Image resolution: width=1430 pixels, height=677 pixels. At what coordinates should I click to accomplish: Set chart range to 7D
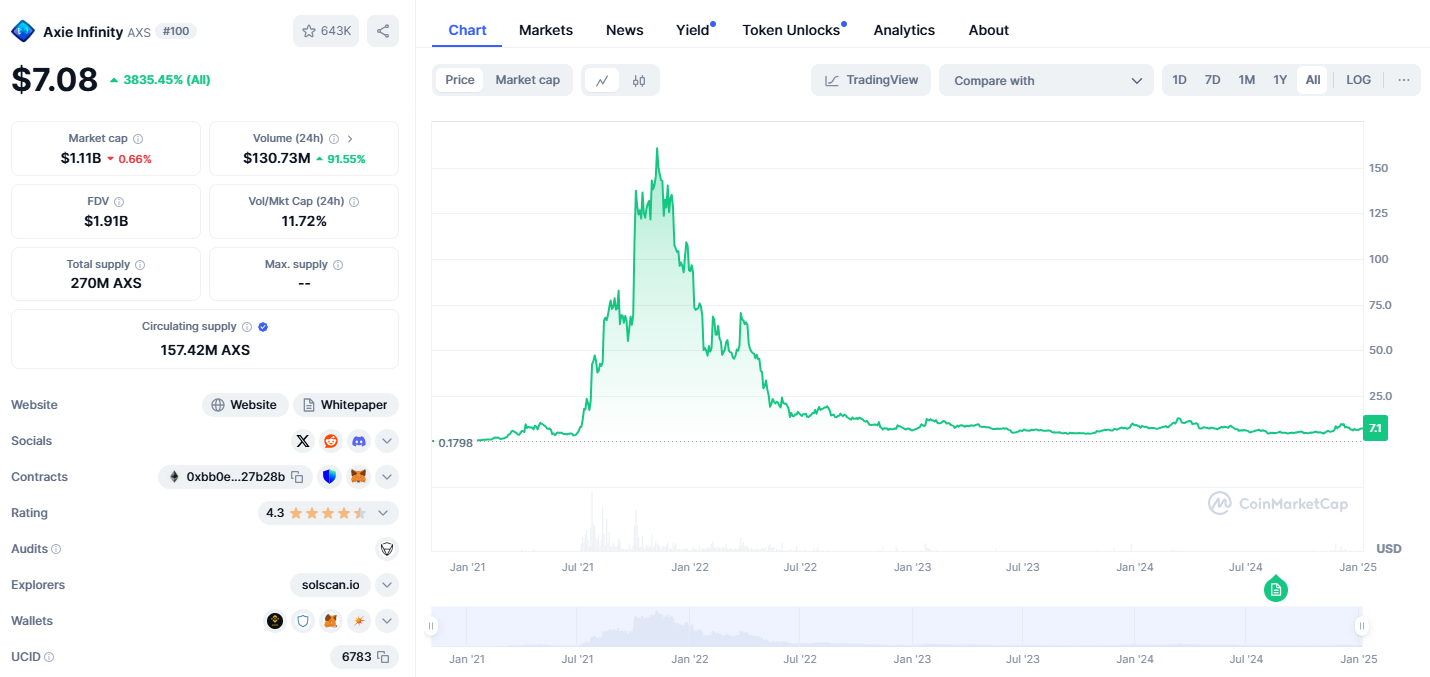[1213, 80]
